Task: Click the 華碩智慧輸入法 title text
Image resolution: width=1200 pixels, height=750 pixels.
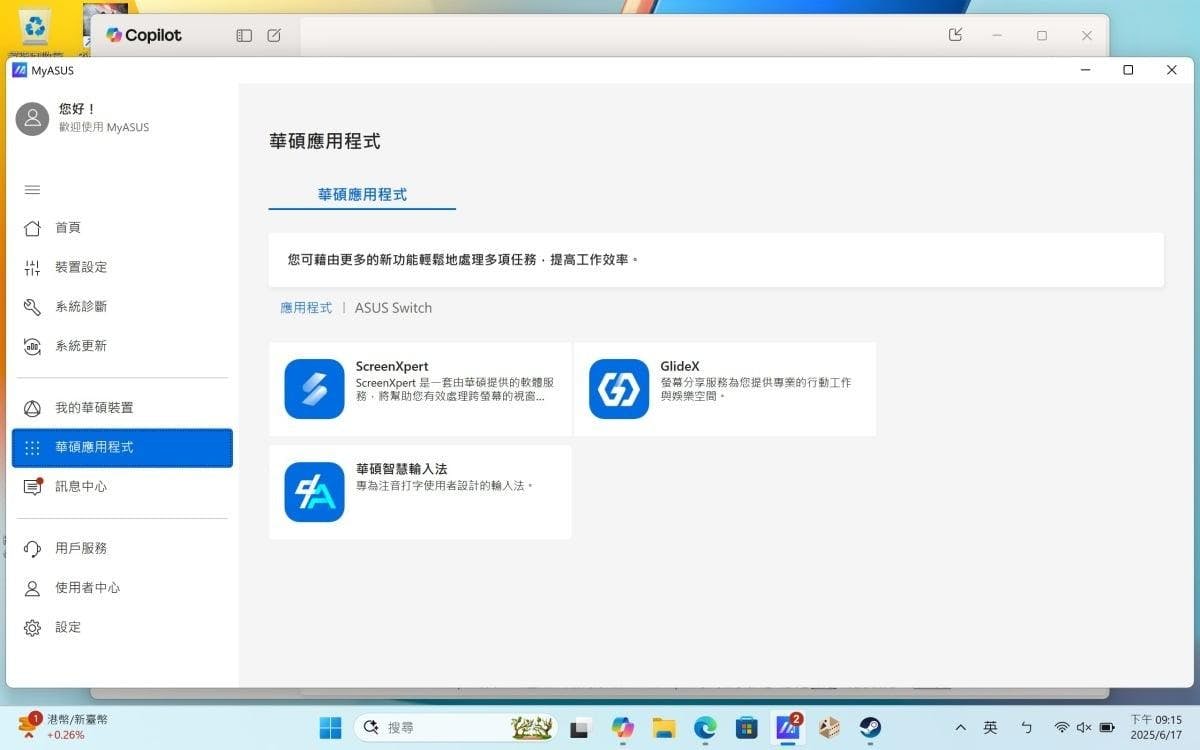Action: [401, 468]
